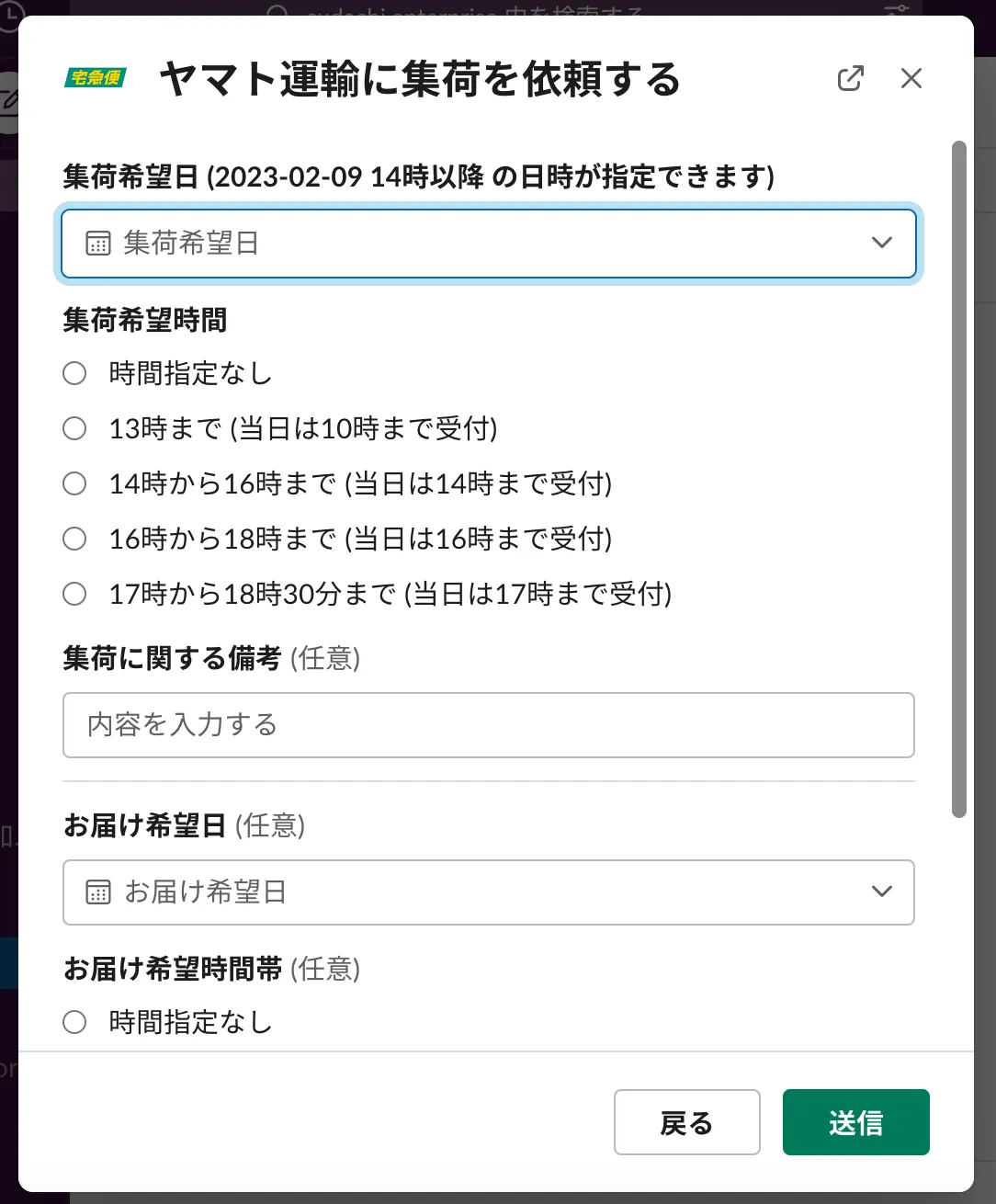The width and height of the screenshot is (996, 1204).
Task: Click the open in new window icon
Action: tap(850, 79)
